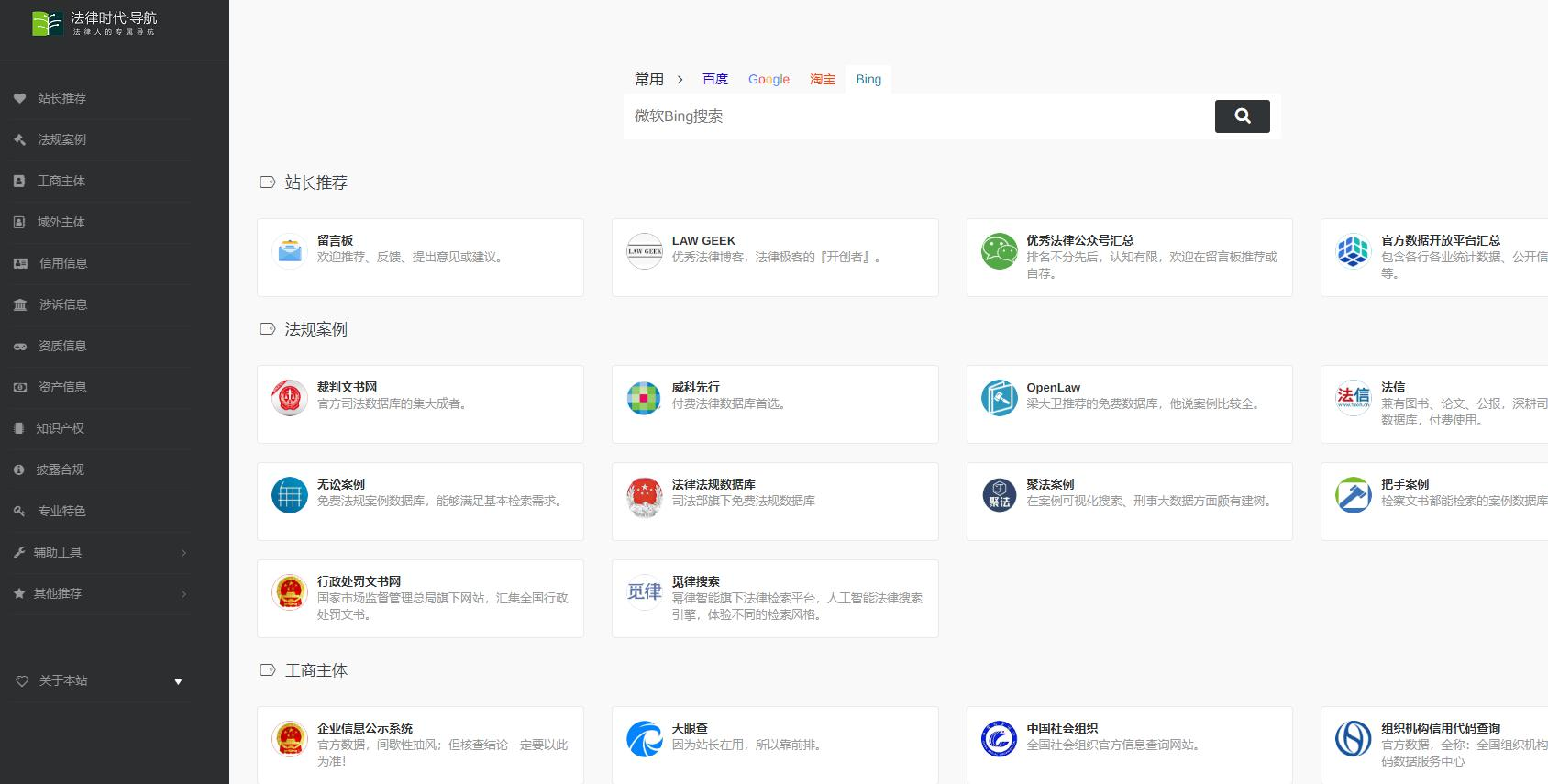Click the 觅律搜索 logo icon

click(645, 592)
